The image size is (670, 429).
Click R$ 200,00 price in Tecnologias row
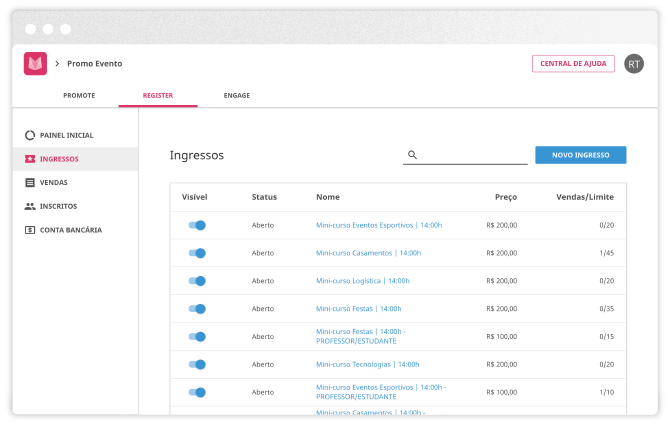coord(502,364)
